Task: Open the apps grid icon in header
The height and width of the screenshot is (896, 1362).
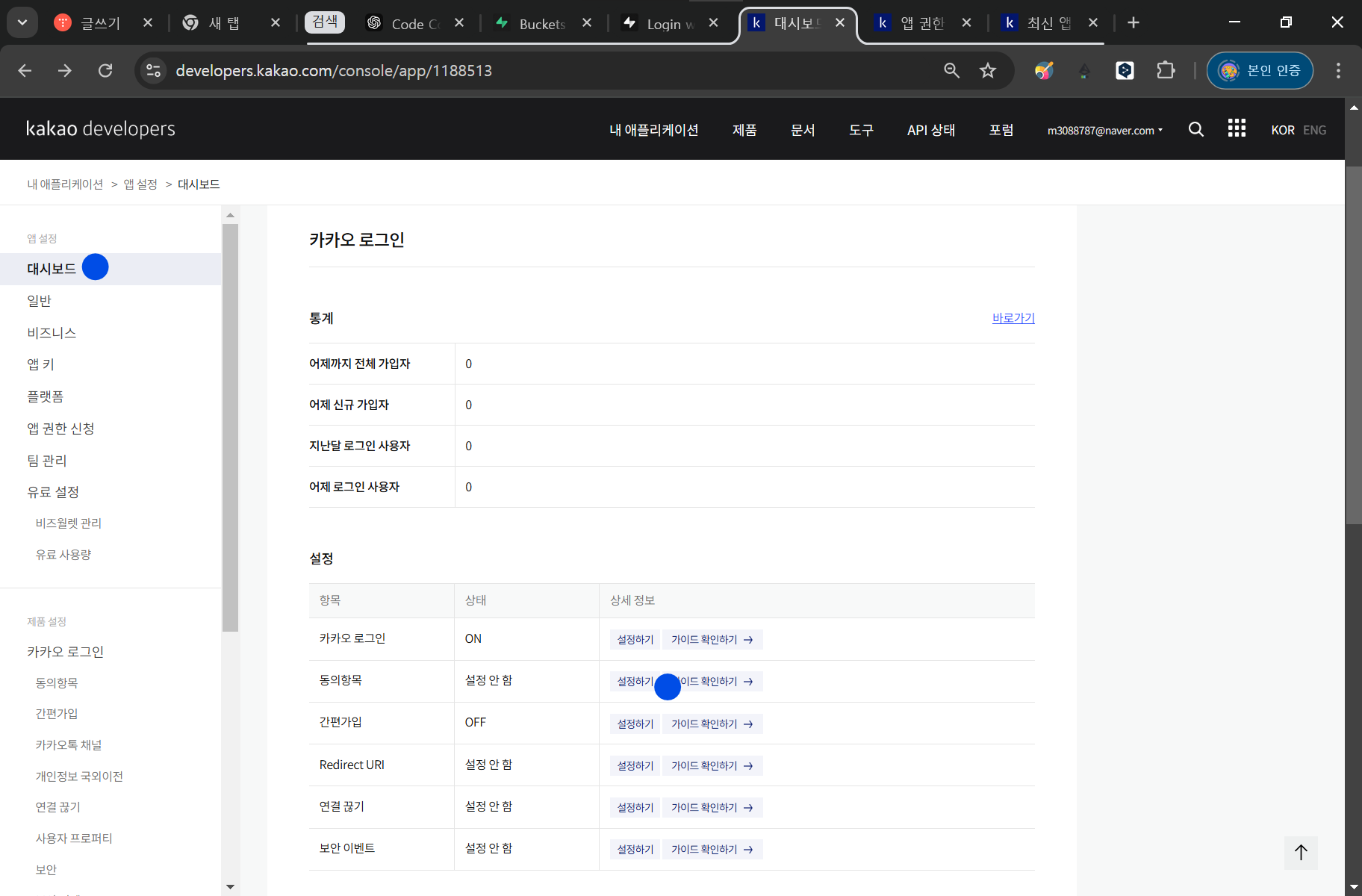Action: (1237, 128)
